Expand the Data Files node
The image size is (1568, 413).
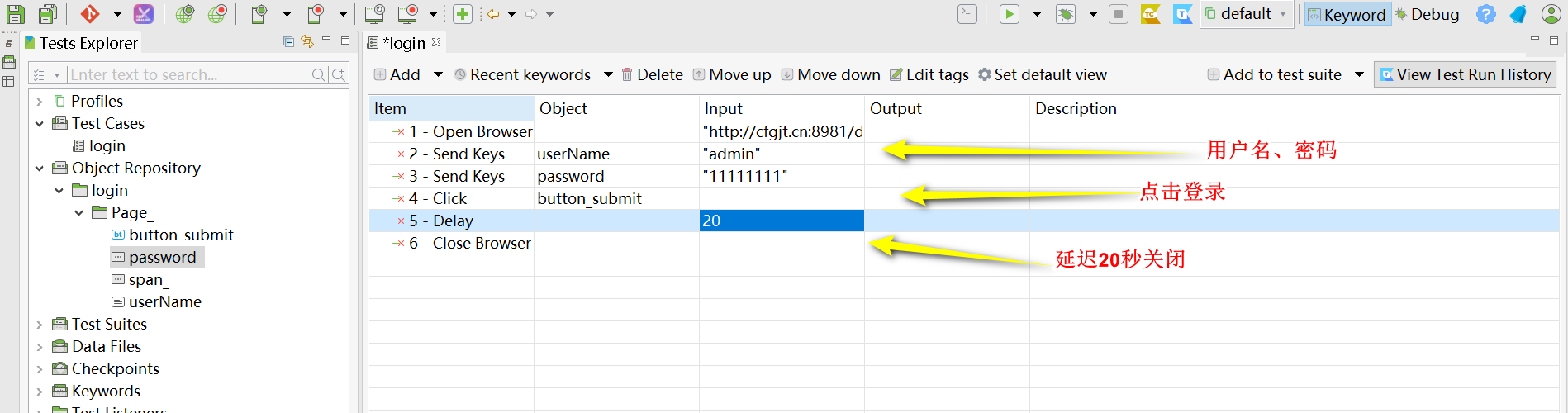pyautogui.click(x=40, y=347)
